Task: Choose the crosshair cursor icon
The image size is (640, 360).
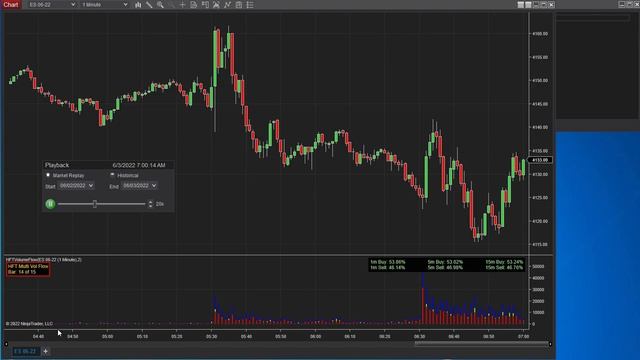Action: 182,5
